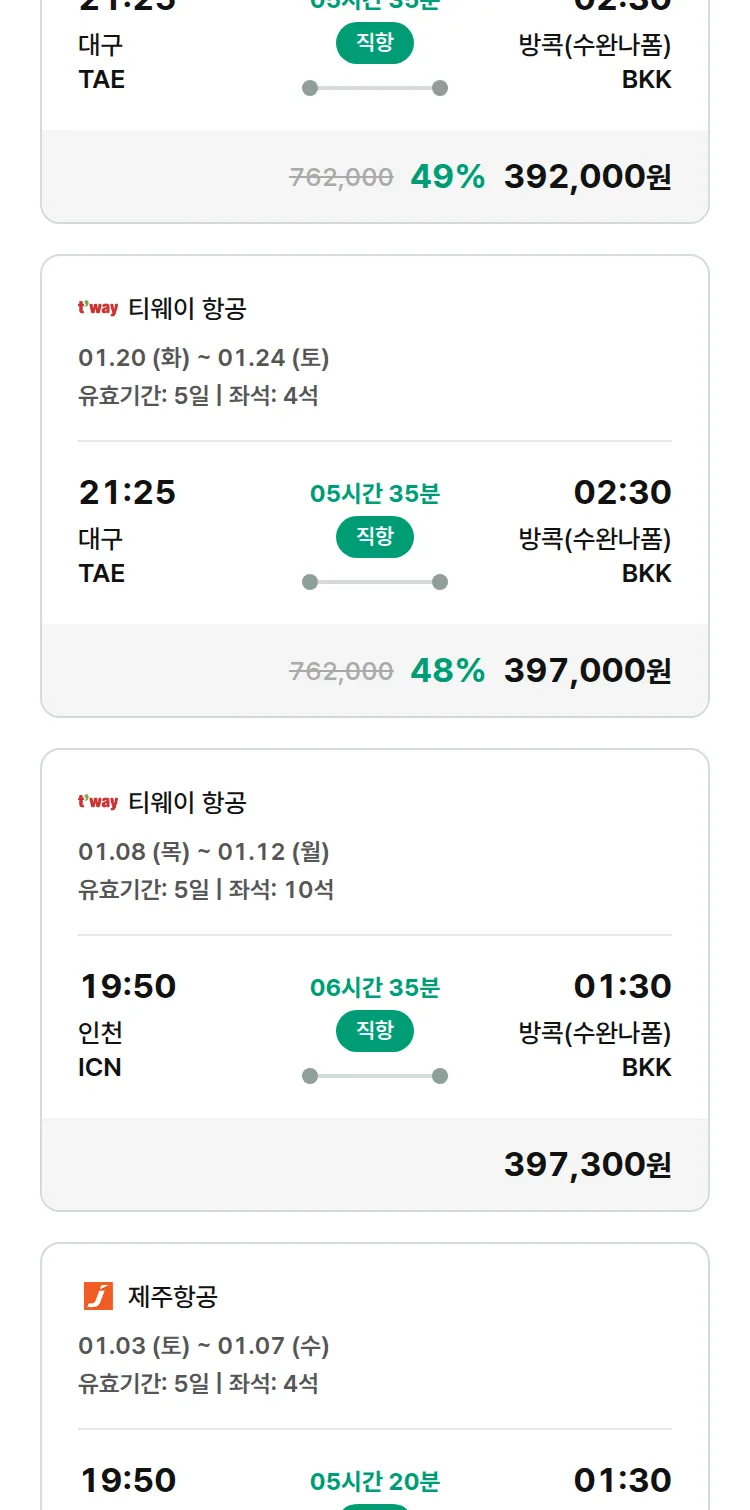Click the 제주항공 airline name
This screenshot has width=750, height=1510.
coord(173,1297)
